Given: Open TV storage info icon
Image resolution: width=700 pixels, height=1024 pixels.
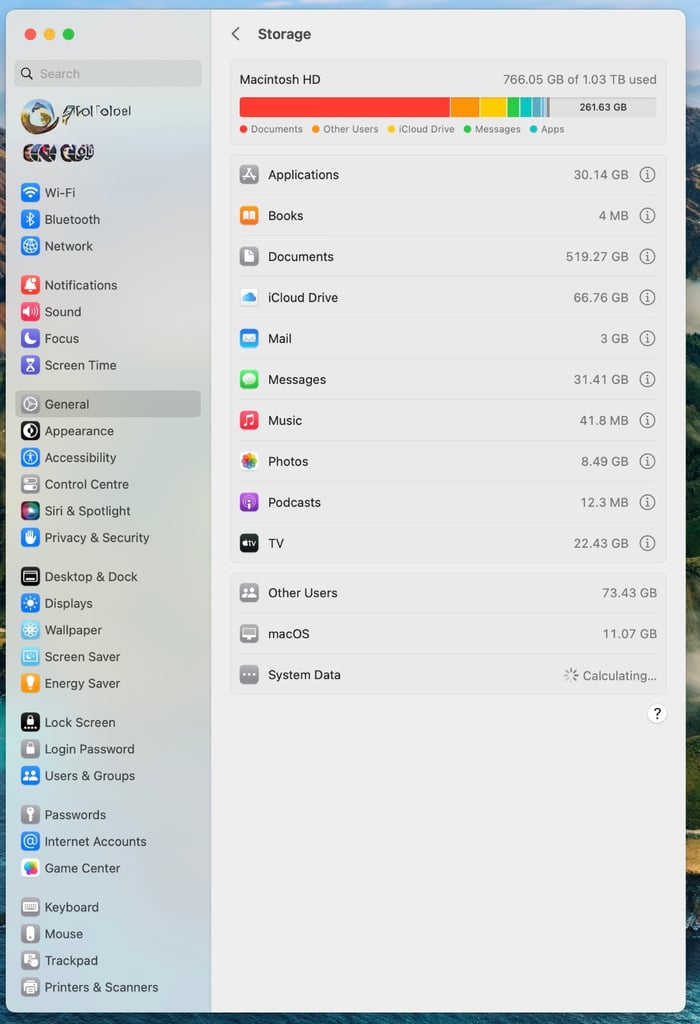Looking at the screenshot, I should pos(647,543).
